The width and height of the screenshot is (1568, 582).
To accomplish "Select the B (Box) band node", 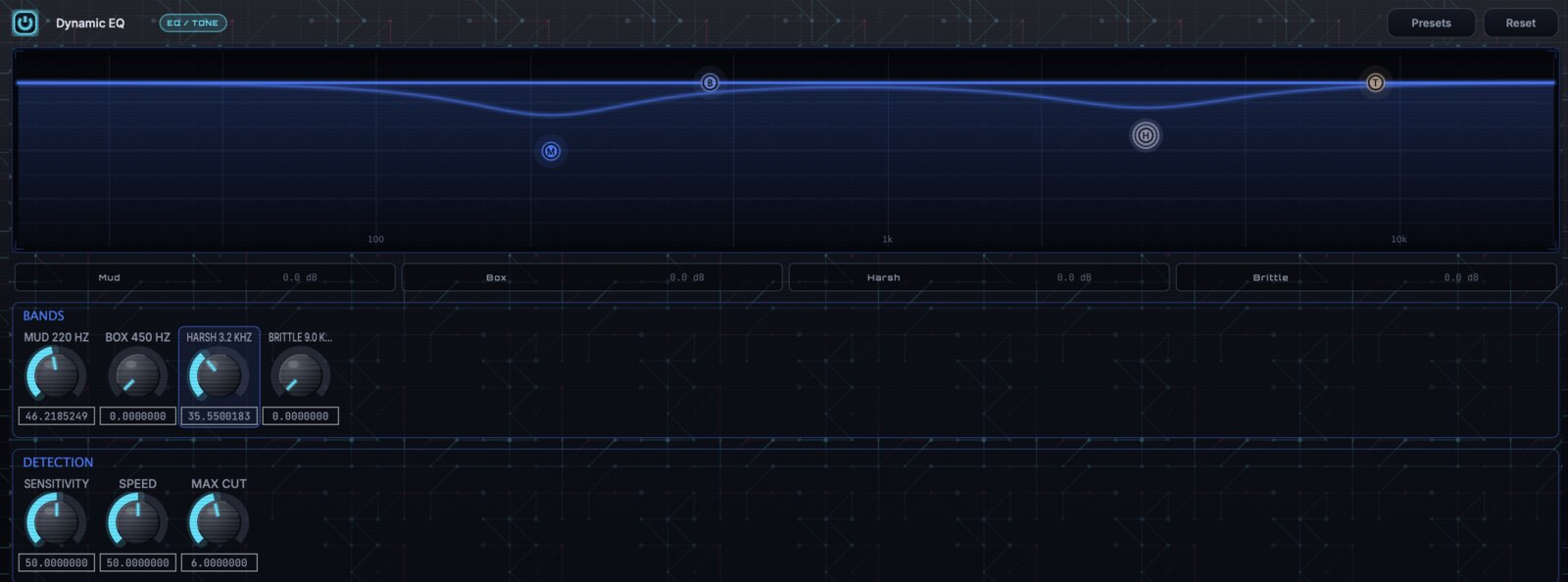I will 710,83.
